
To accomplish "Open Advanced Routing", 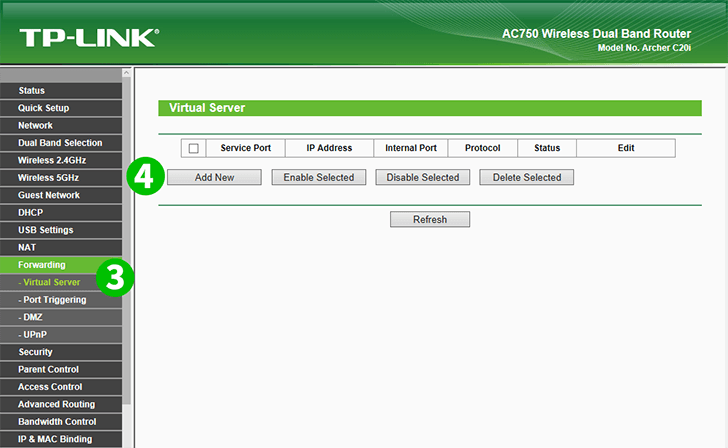I will [61, 404].
